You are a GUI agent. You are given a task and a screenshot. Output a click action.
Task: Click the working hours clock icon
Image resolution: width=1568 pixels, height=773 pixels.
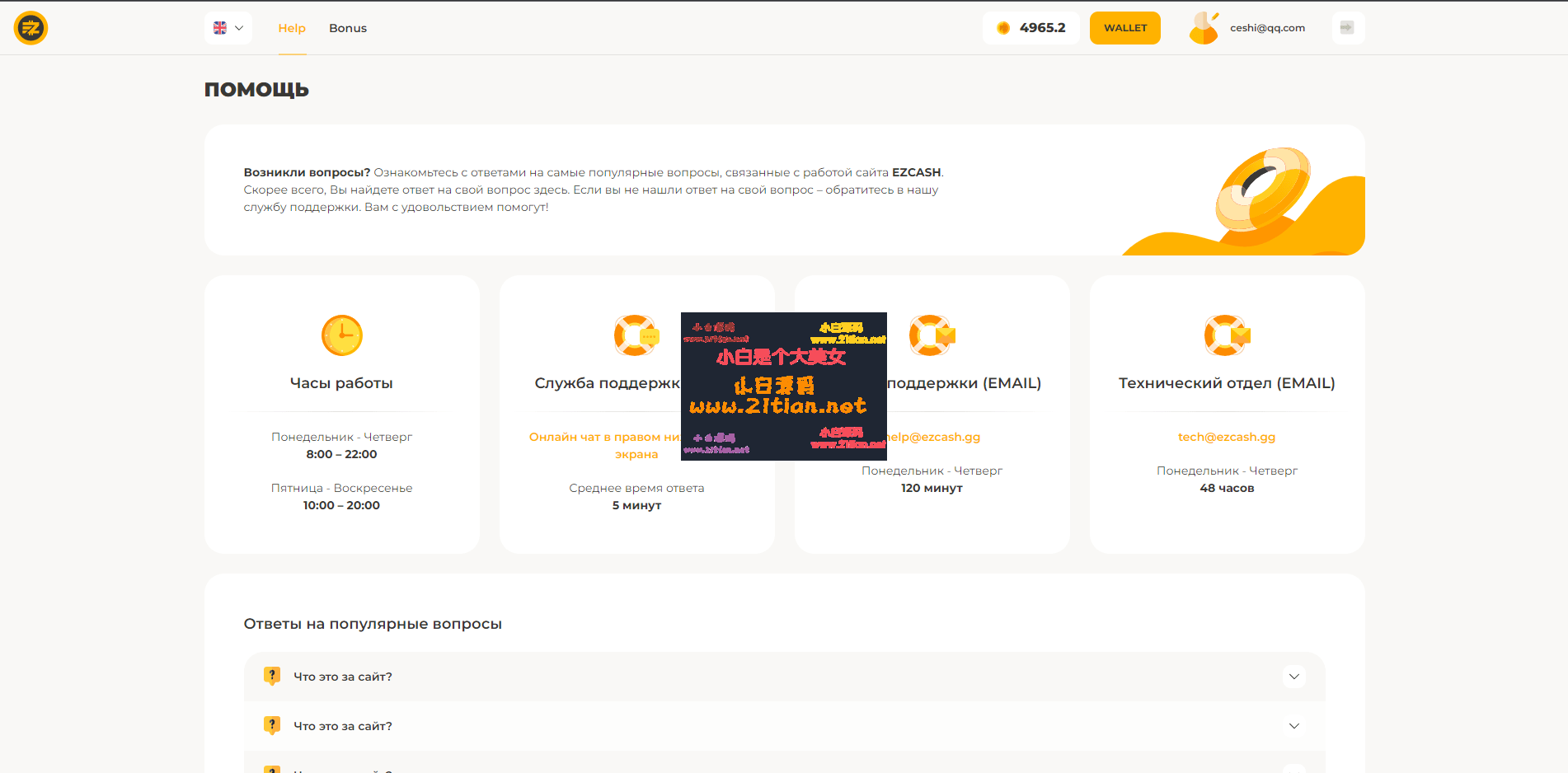coord(341,335)
